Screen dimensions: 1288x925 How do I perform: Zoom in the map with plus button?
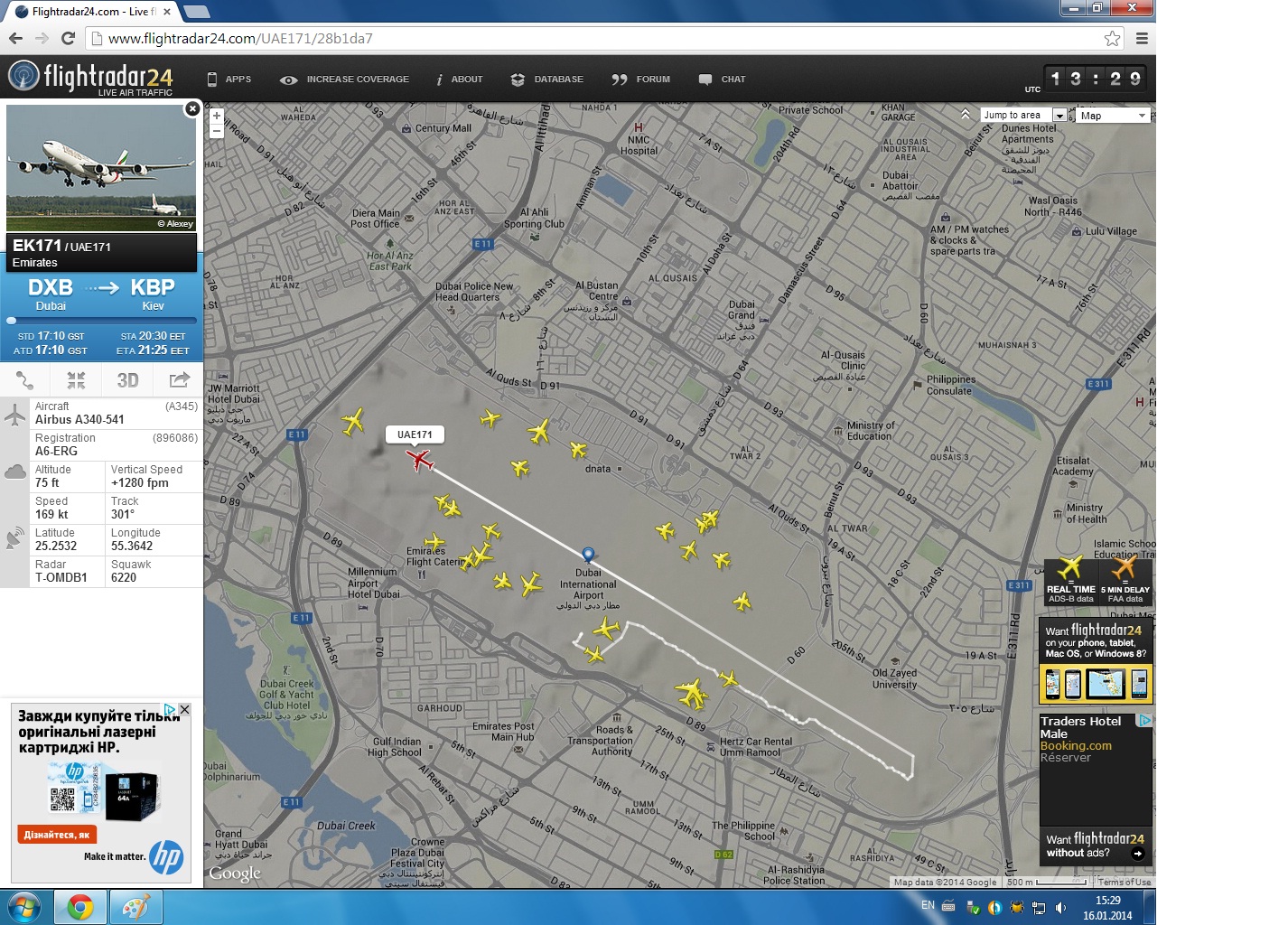pyautogui.click(x=217, y=116)
